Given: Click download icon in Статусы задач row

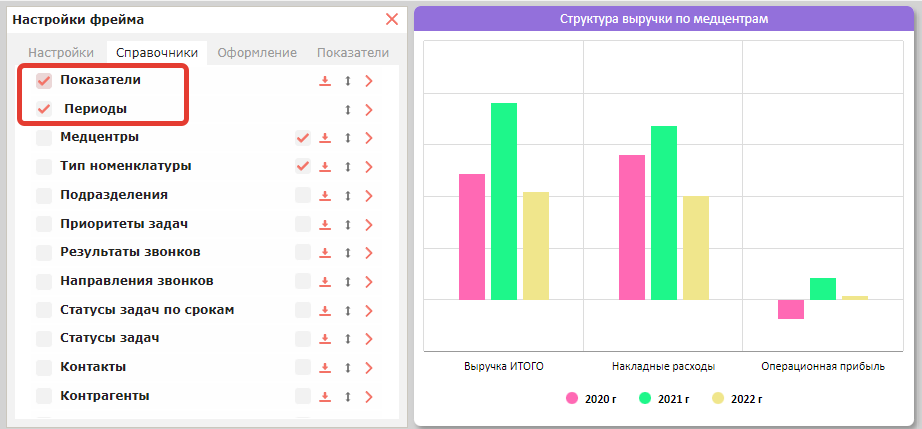Looking at the screenshot, I should point(325,339).
